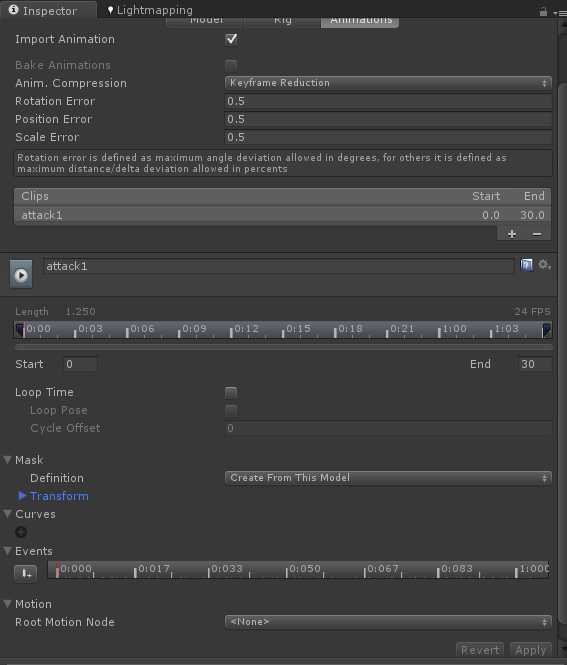Open Mask Definition dropdown
The image size is (567, 665).
(388, 478)
